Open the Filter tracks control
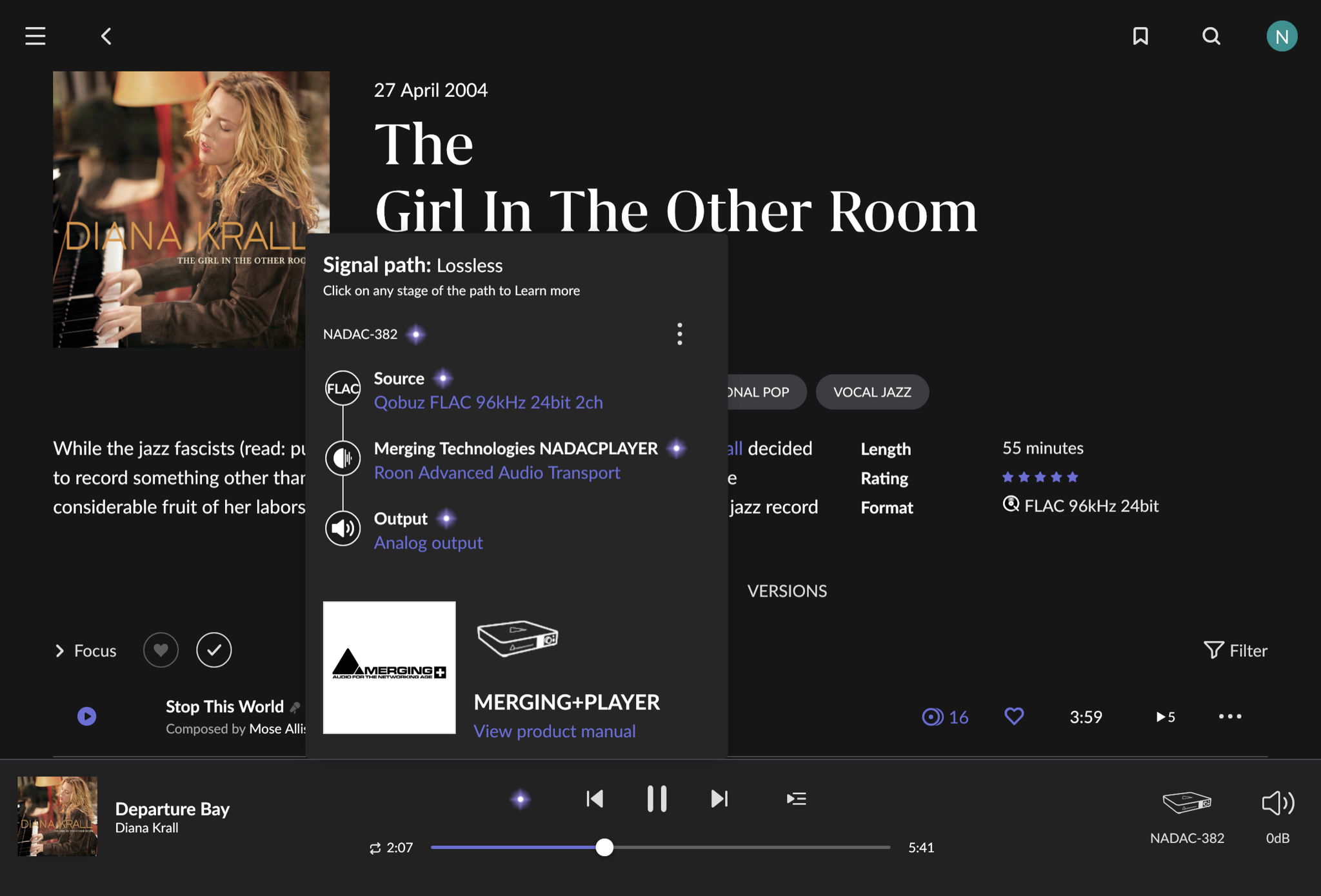1321x896 pixels. click(x=1235, y=651)
